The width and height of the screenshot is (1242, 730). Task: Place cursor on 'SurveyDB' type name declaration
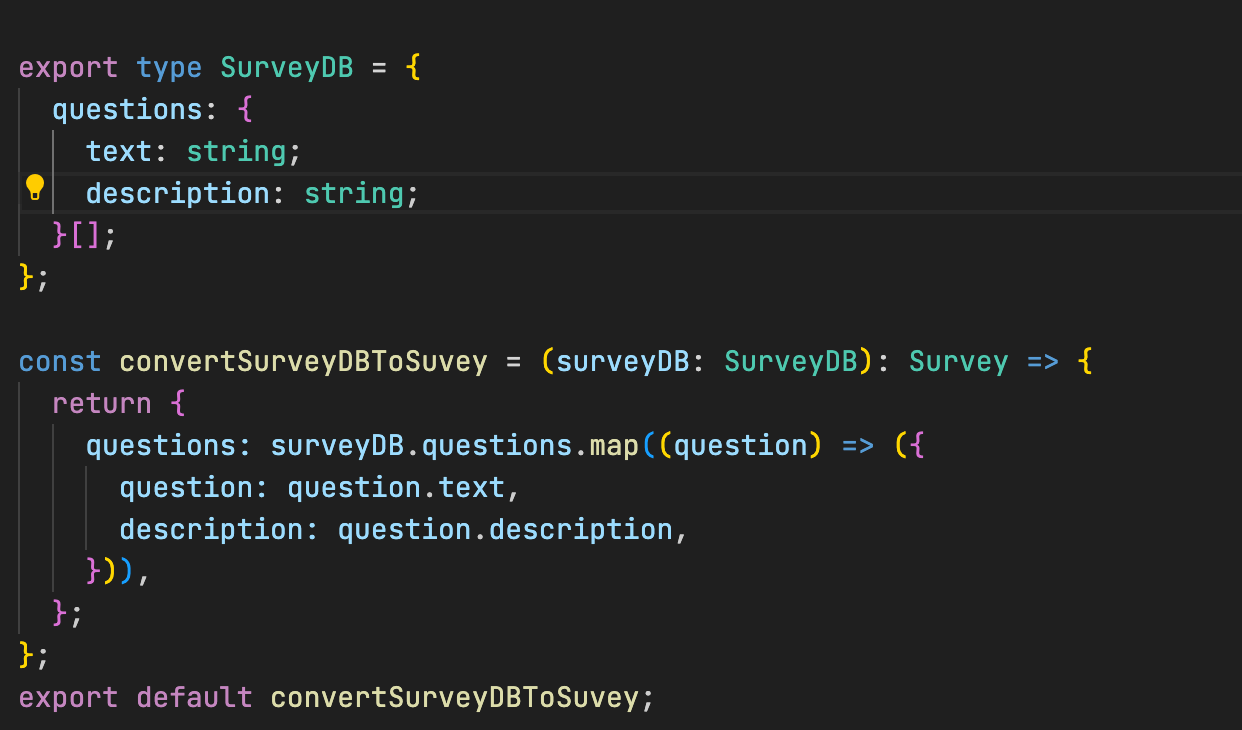pyautogui.click(x=287, y=68)
